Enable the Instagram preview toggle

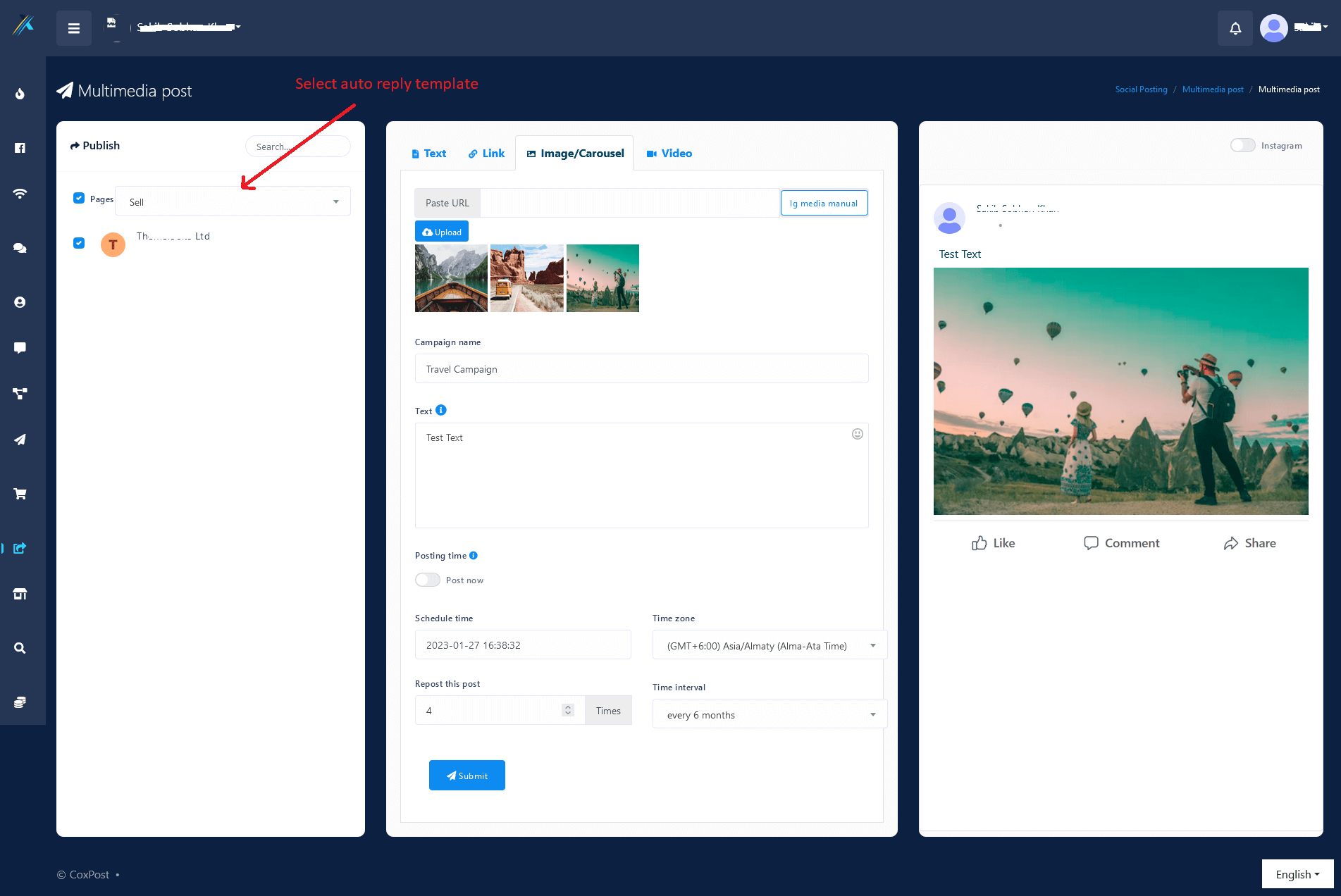(1242, 145)
